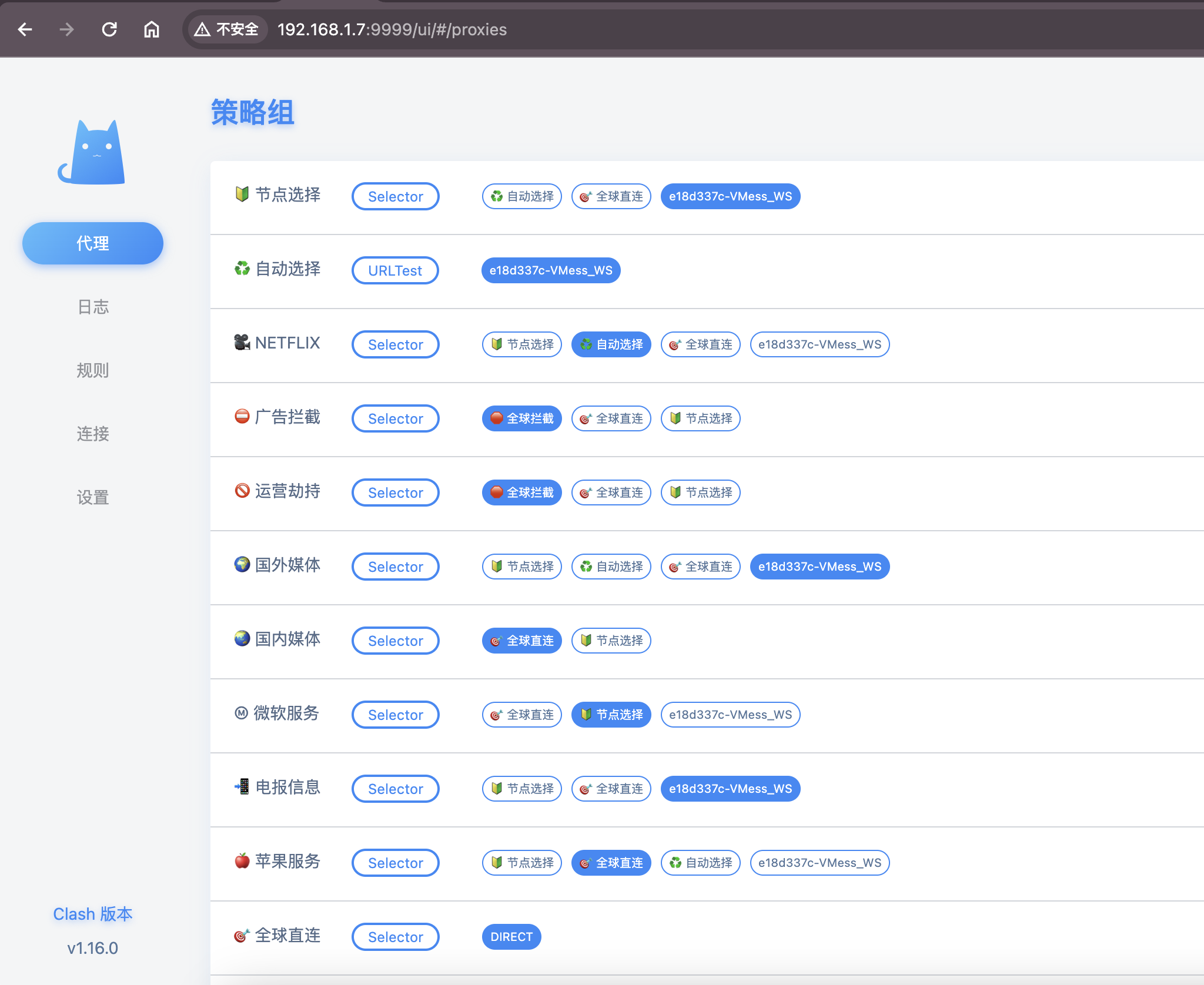Navigate back with browser back arrow
This screenshot has height=985, width=1204.
click(25, 29)
